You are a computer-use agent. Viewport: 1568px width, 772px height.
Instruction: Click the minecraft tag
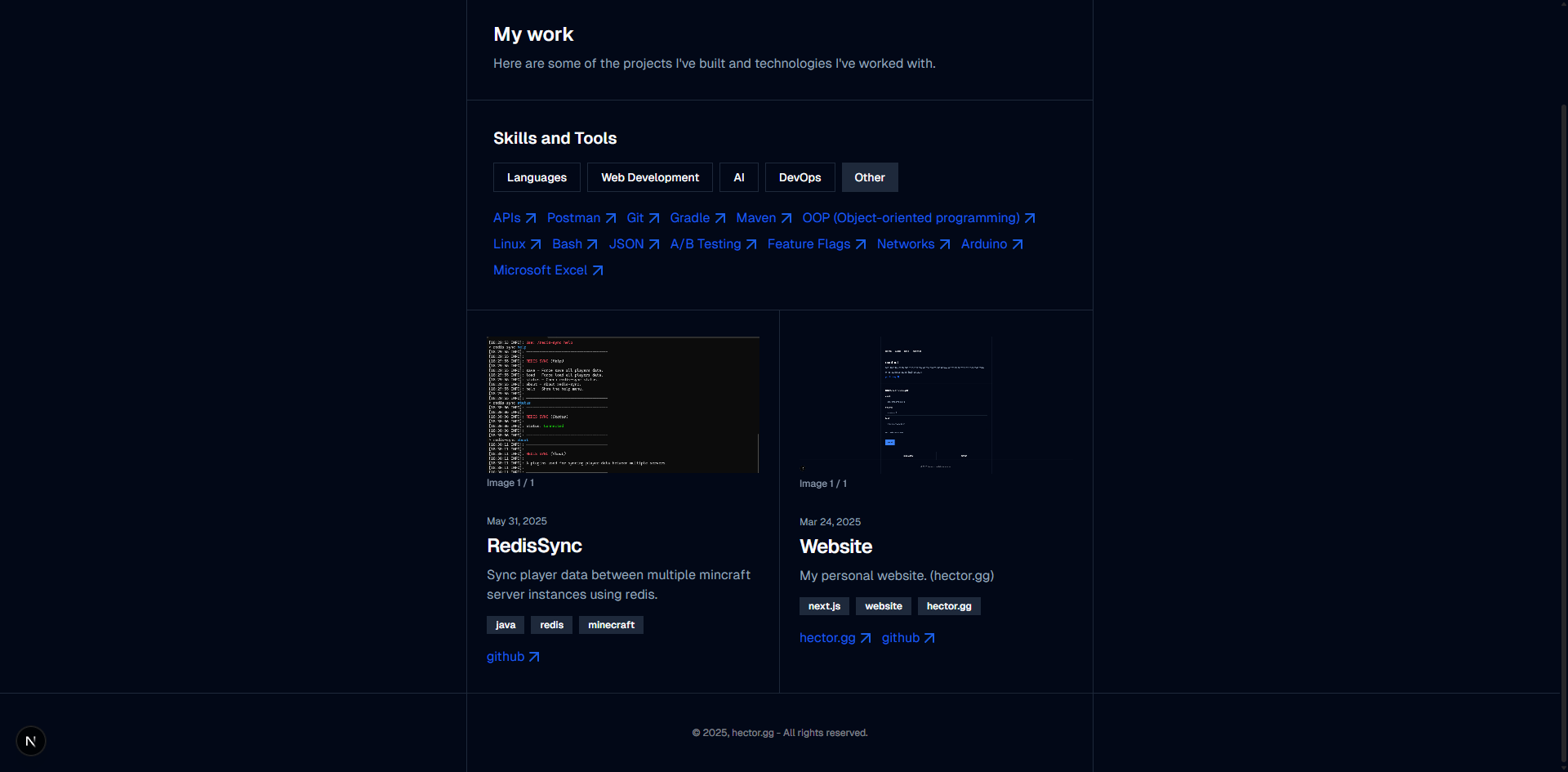point(611,625)
